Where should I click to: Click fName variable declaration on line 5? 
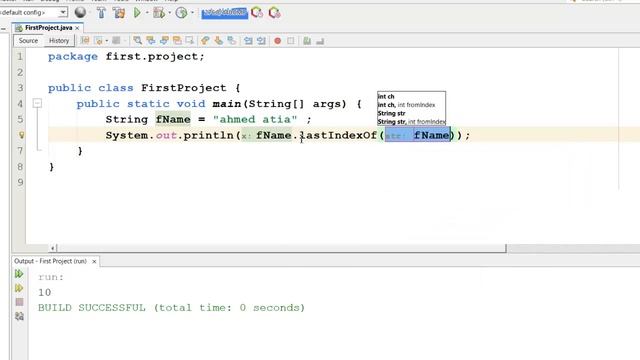pos(173,119)
